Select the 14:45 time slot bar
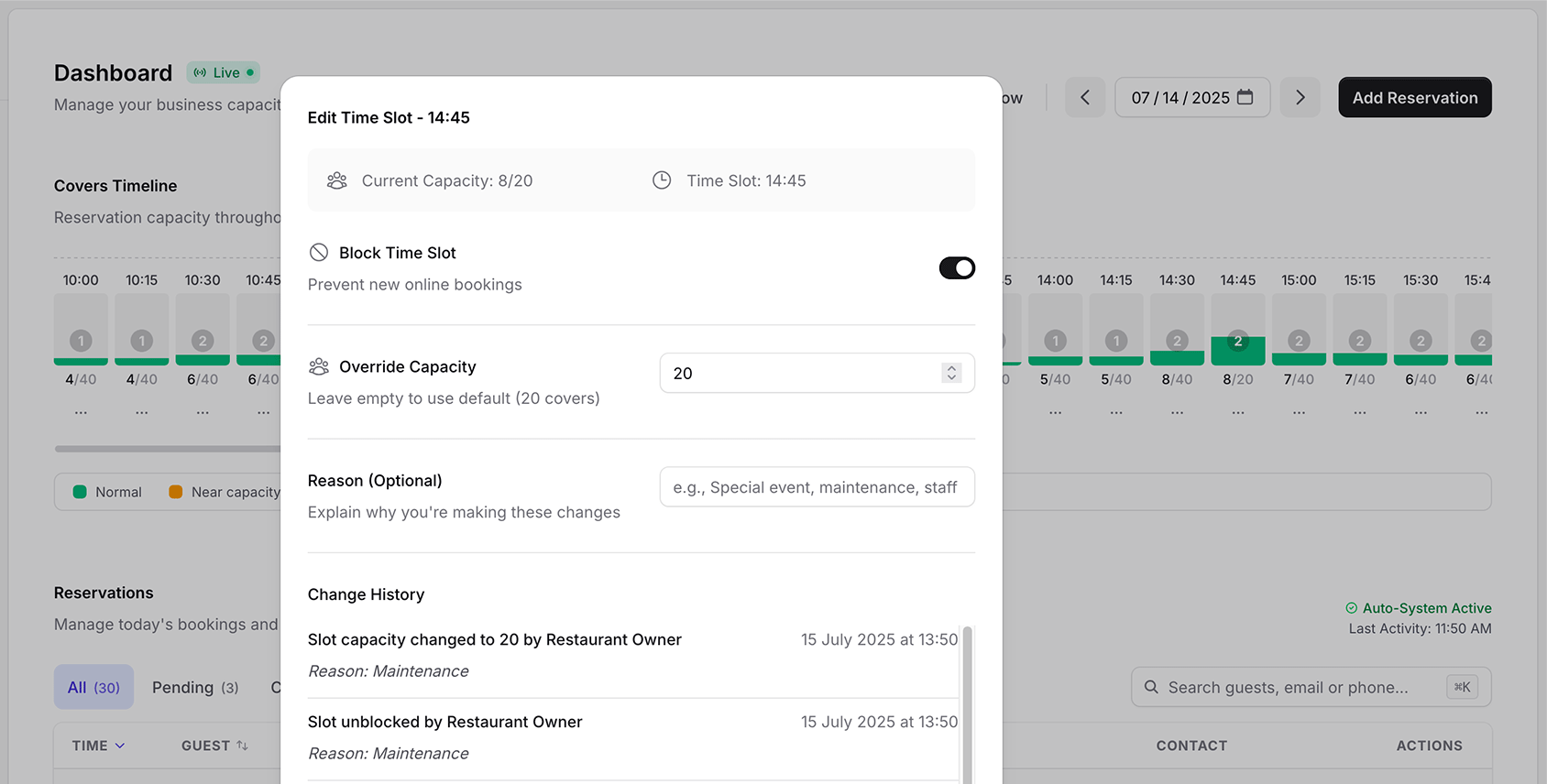Image resolution: width=1547 pixels, height=784 pixels. coord(1237,329)
